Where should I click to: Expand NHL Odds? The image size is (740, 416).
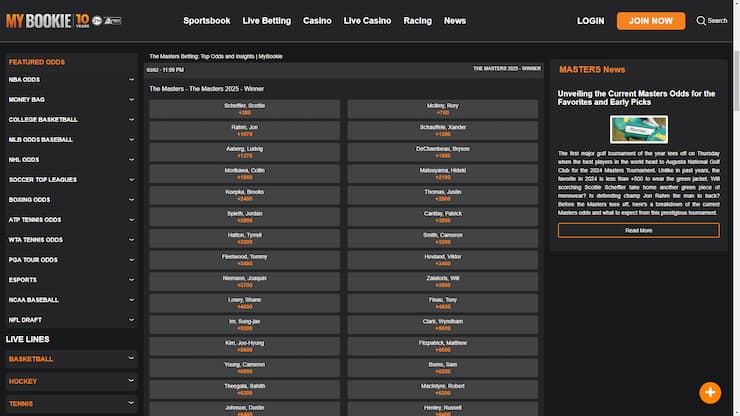[71, 160]
